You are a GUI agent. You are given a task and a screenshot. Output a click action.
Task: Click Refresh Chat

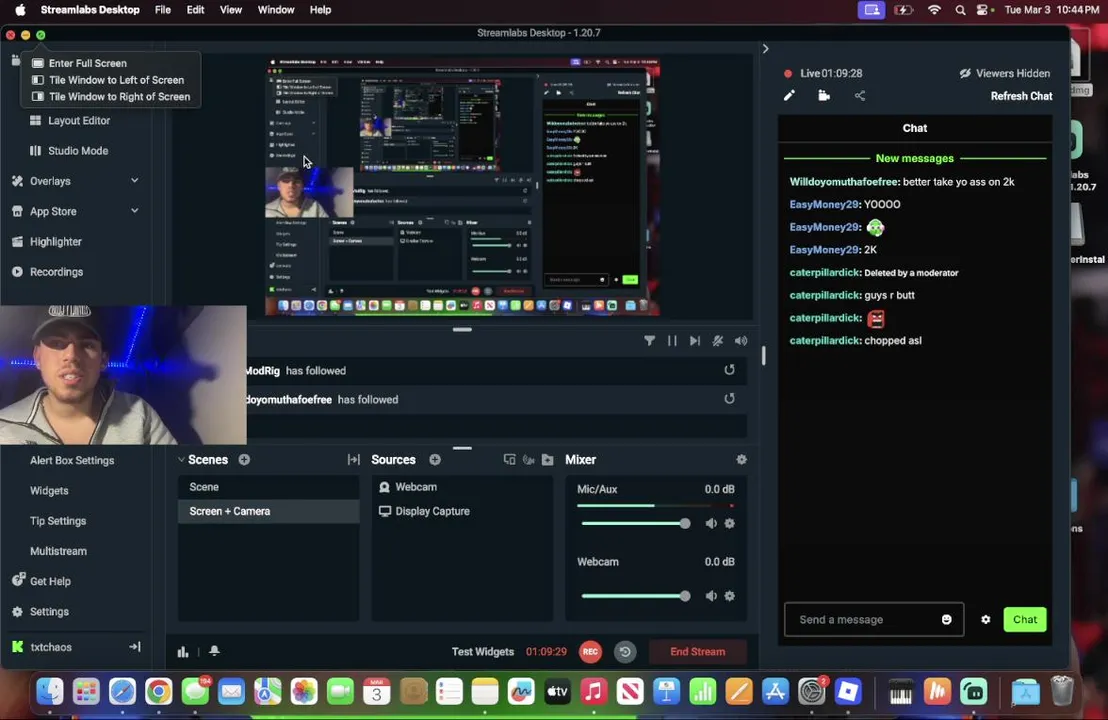[1021, 96]
